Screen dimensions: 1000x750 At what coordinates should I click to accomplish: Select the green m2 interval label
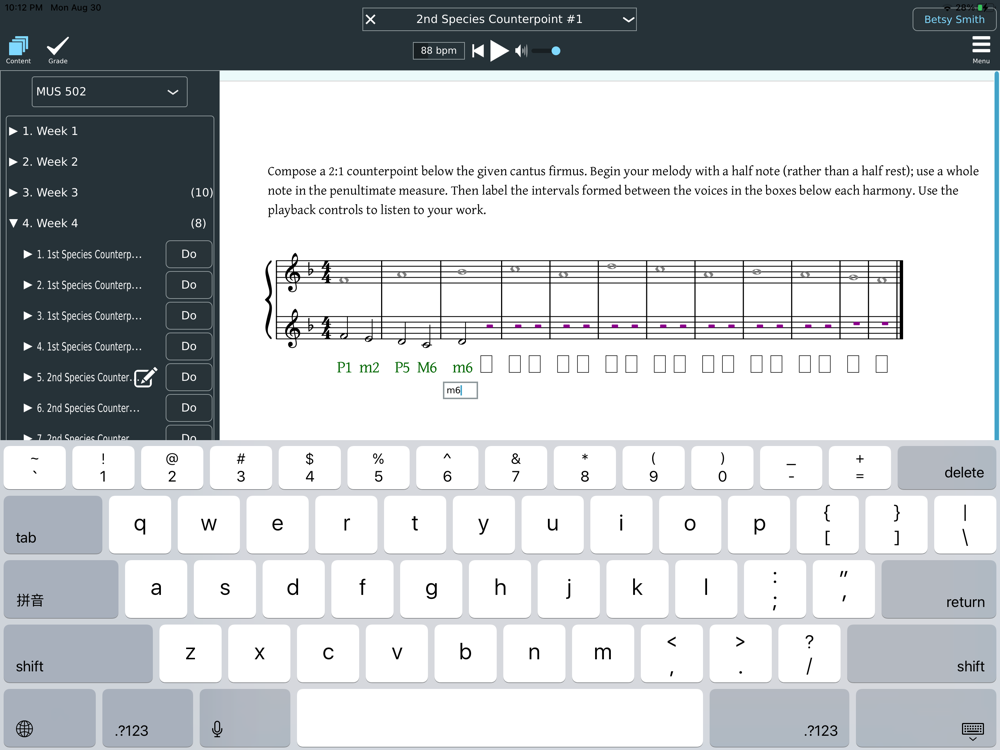tap(369, 367)
